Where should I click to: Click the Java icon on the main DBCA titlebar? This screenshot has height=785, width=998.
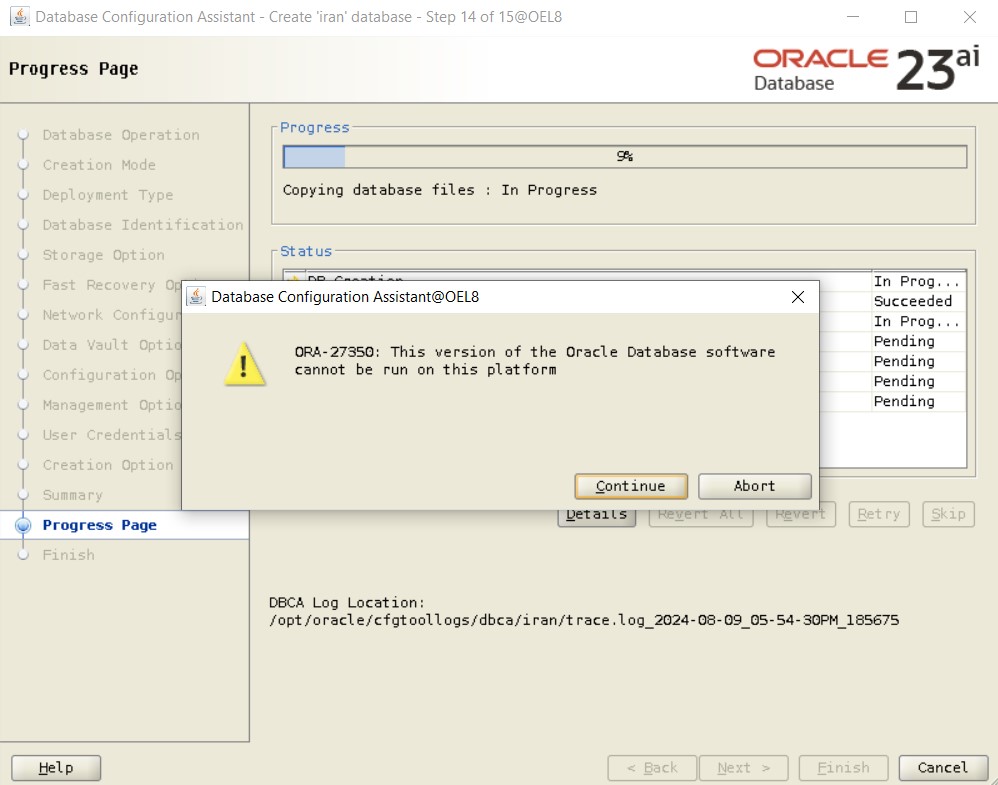pos(22,16)
